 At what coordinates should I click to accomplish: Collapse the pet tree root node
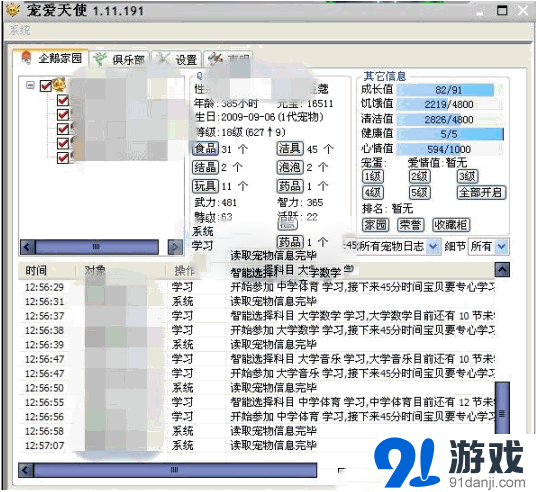click(30, 85)
